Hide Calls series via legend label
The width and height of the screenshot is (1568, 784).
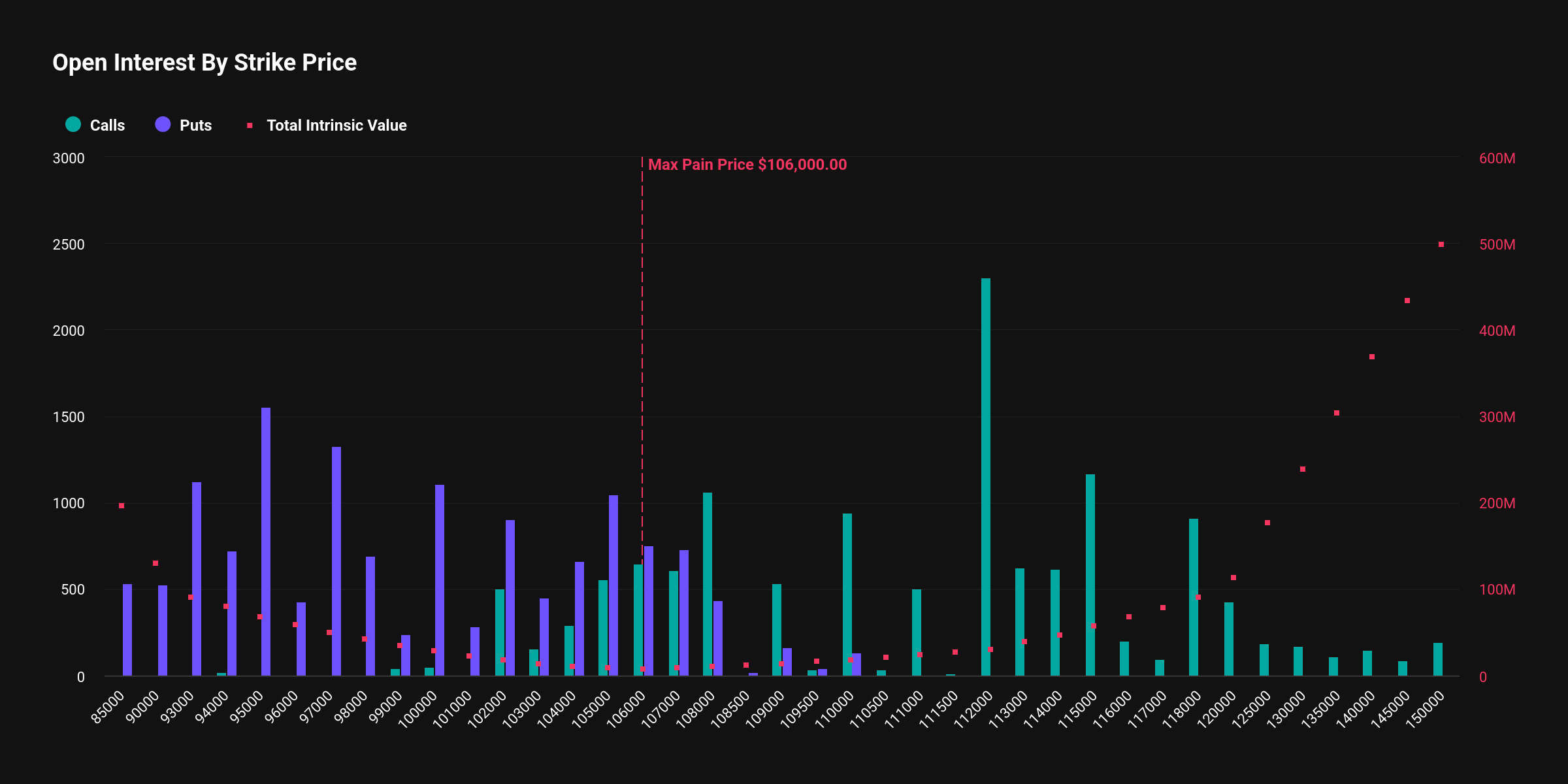[x=107, y=125]
